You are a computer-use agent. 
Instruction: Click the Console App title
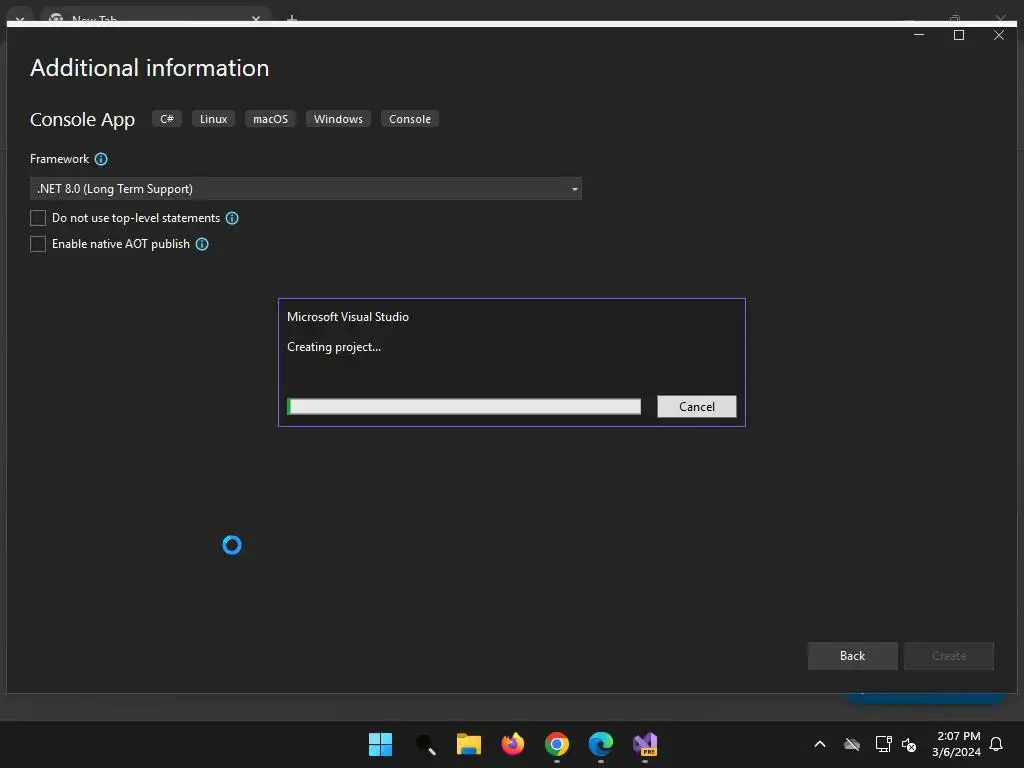[82, 120]
